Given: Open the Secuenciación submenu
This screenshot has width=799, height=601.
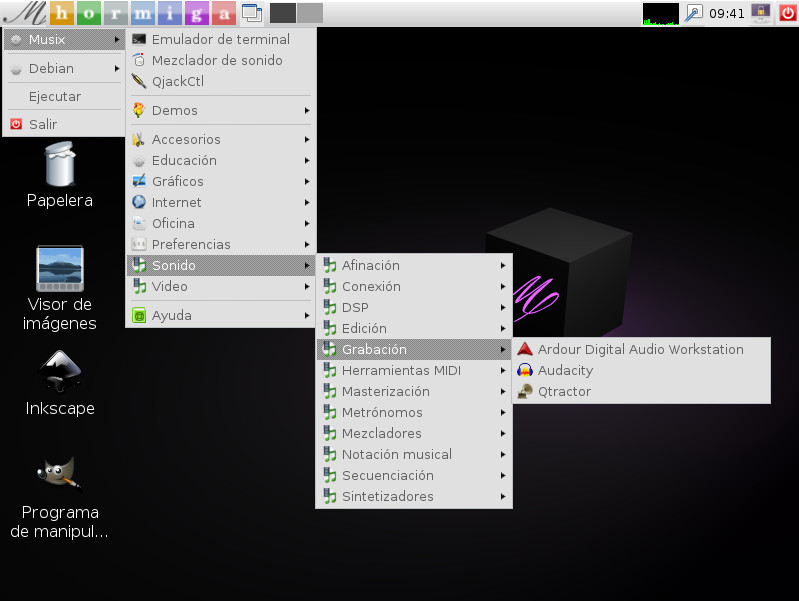Looking at the screenshot, I should pos(414,475).
